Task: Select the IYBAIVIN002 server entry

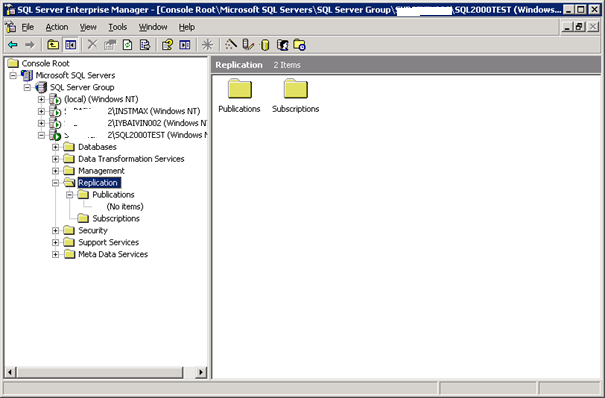Action: point(135,123)
